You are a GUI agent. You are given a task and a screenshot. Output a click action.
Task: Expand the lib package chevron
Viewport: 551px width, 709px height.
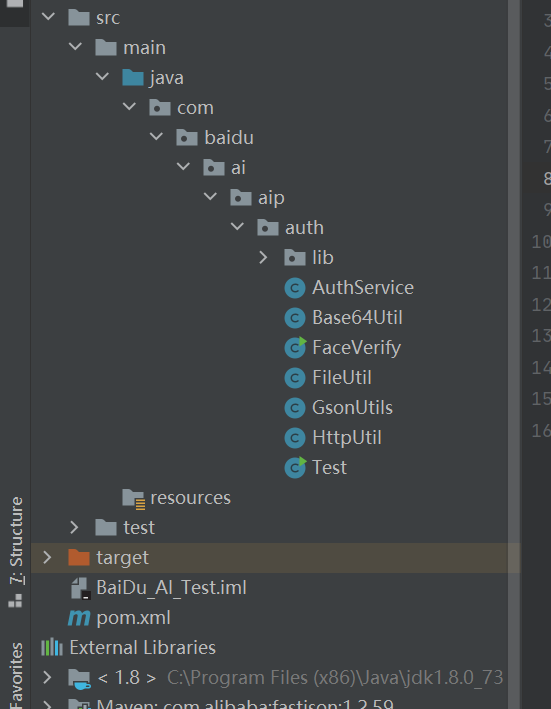pyautogui.click(x=263, y=257)
